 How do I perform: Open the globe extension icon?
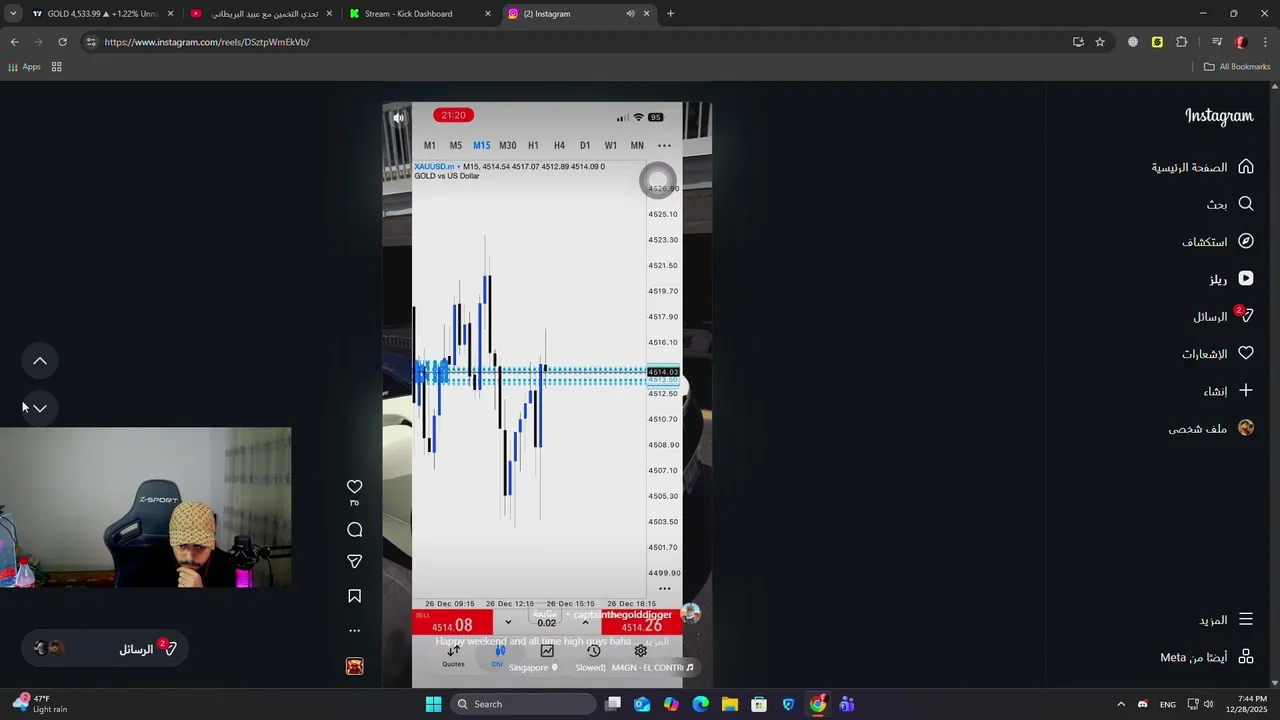[x=1133, y=42]
